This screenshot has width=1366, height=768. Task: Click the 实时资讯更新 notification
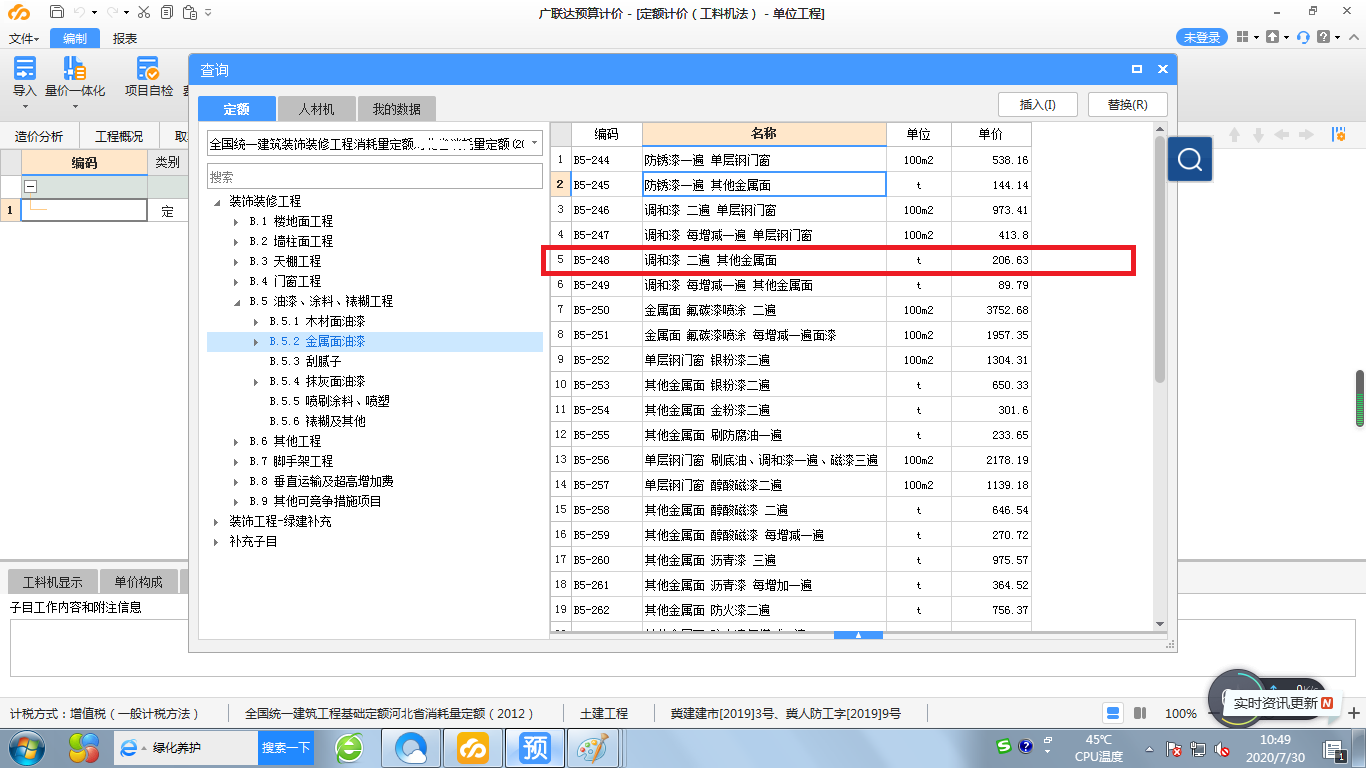pyautogui.click(x=1284, y=703)
